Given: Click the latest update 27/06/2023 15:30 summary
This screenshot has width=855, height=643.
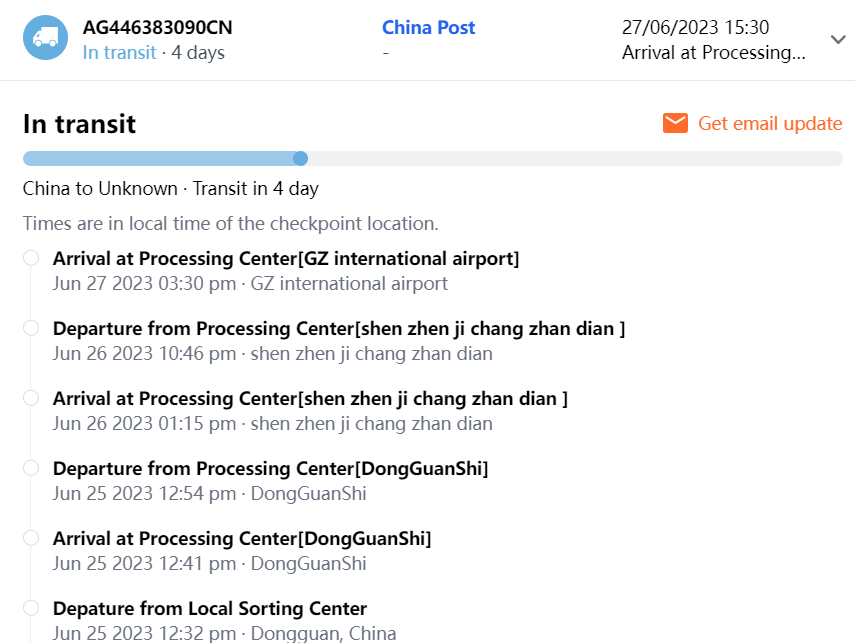Looking at the screenshot, I should coord(713,40).
